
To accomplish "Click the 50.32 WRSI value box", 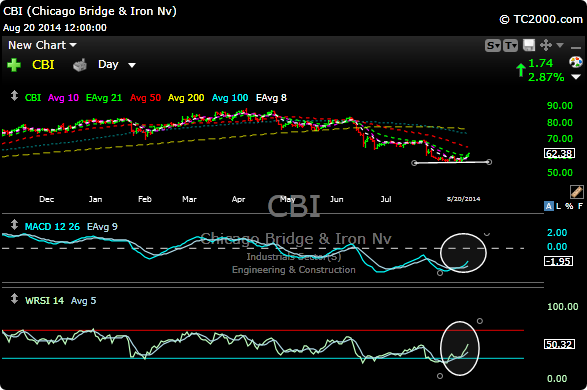I will pyautogui.click(x=559, y=344).
